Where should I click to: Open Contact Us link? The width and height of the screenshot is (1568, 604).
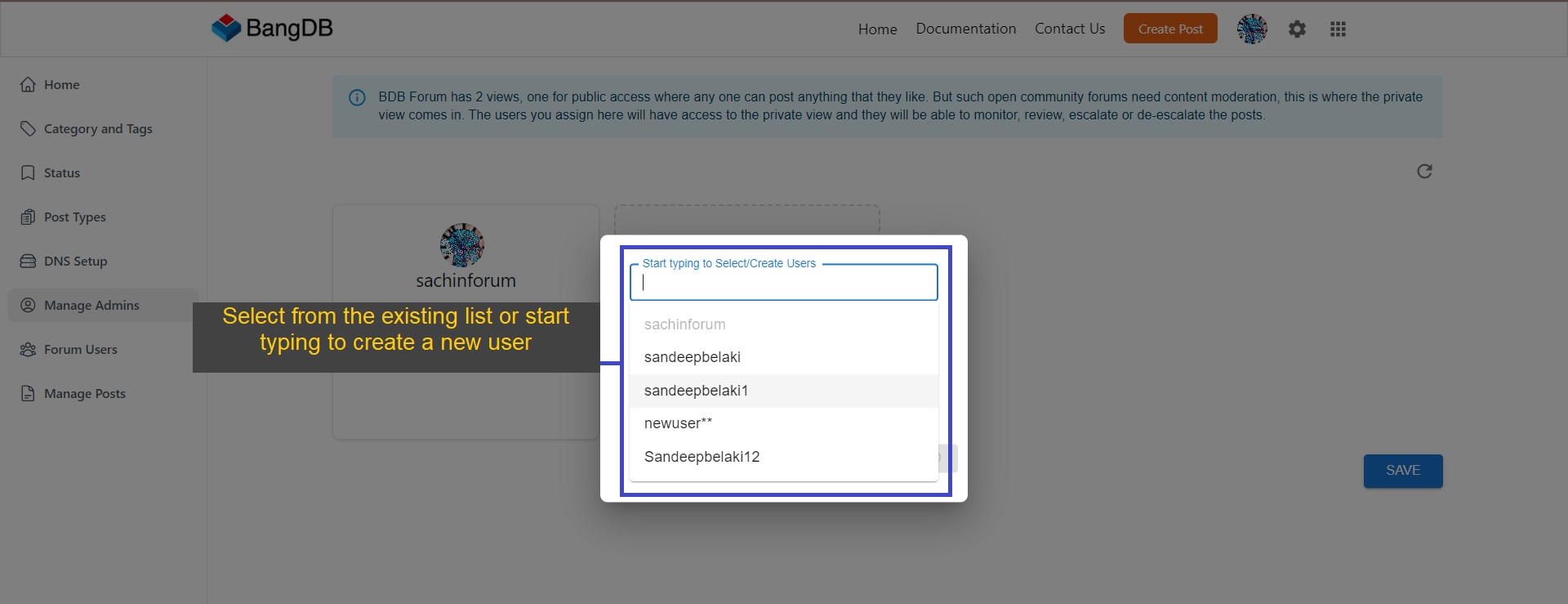coord(1070,29)
